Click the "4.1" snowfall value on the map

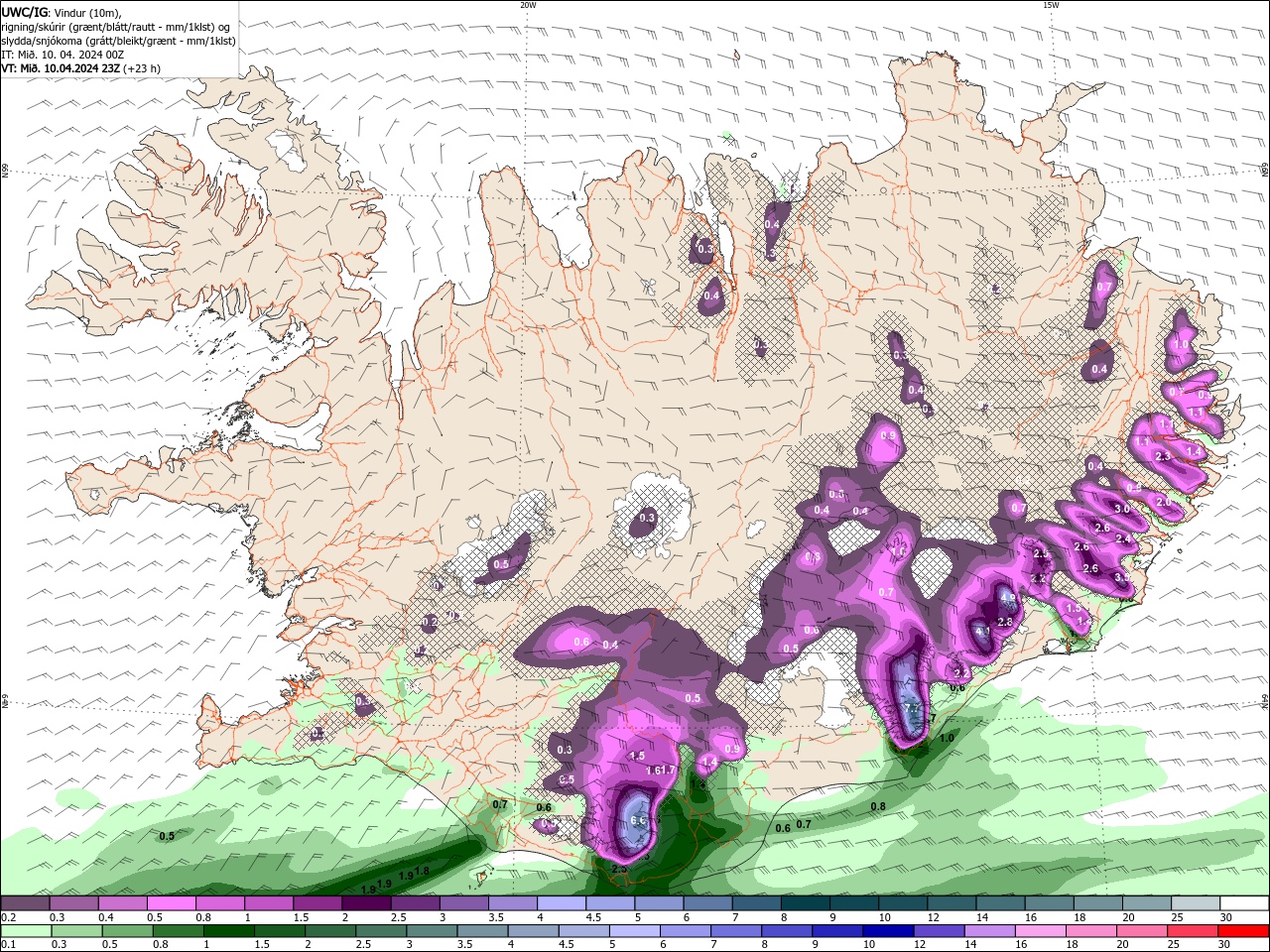pyautogui.click(x=983, y=631)
